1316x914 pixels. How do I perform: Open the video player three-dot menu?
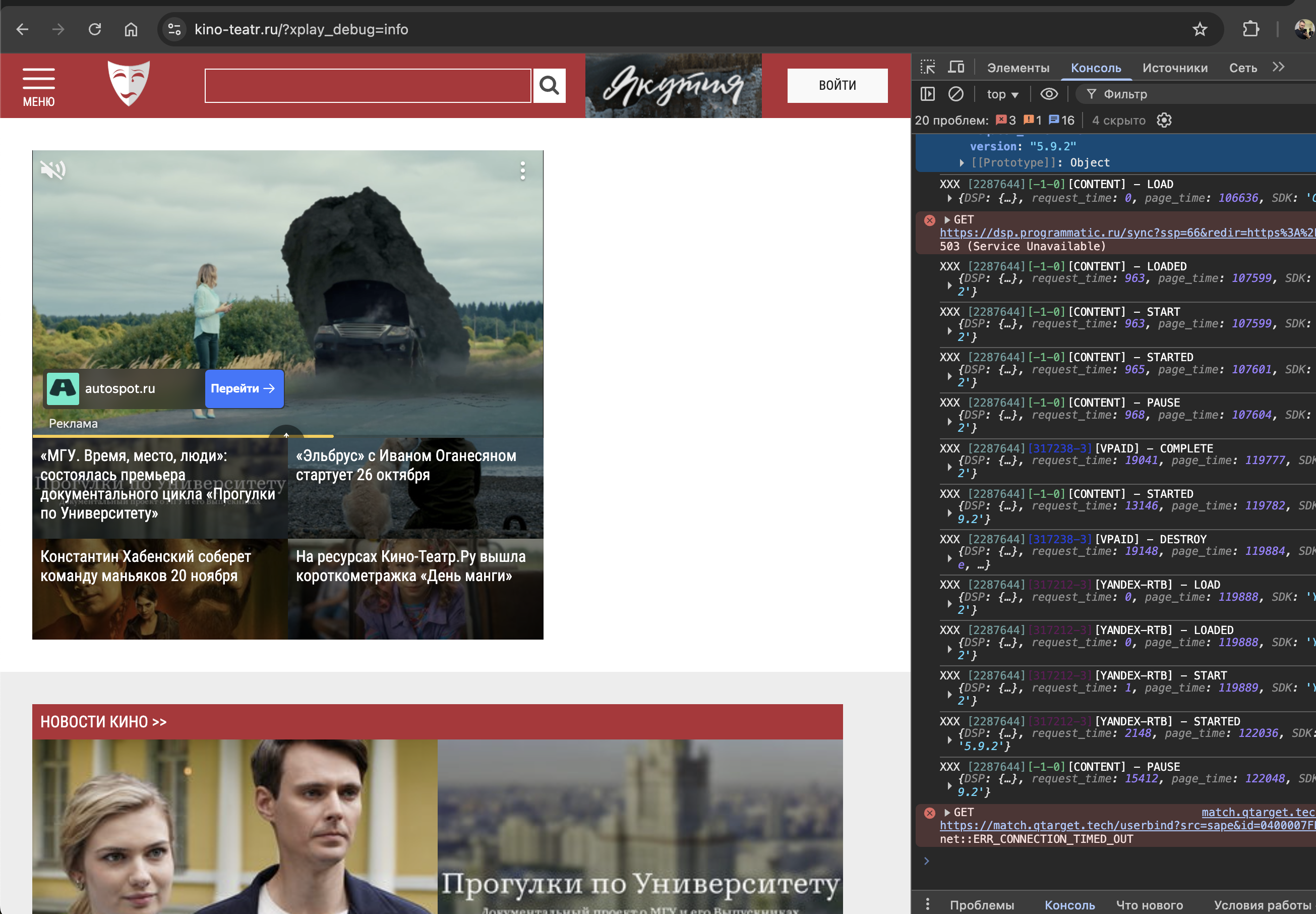pos(522,170)
